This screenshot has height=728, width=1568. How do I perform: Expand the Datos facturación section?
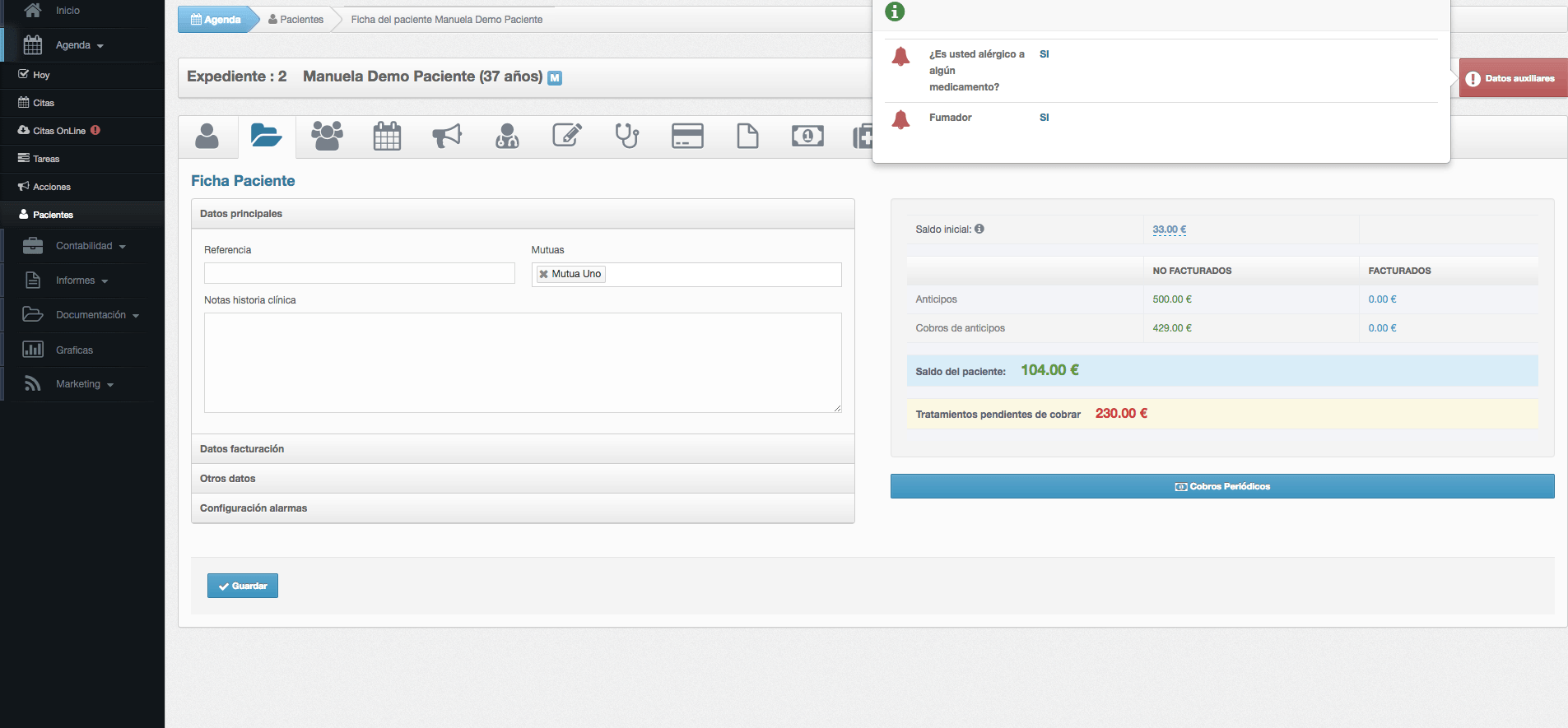click(523, 449)
